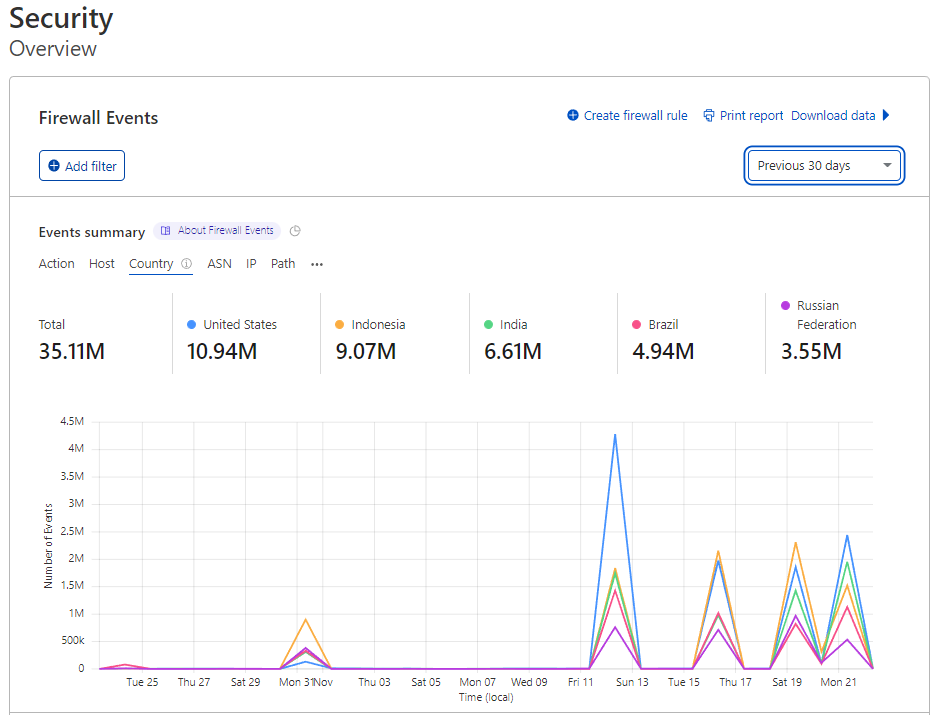The height and width of the screenshot is (715, 950).
Task: Click the Print report link
Action: [x=751, y=116]
